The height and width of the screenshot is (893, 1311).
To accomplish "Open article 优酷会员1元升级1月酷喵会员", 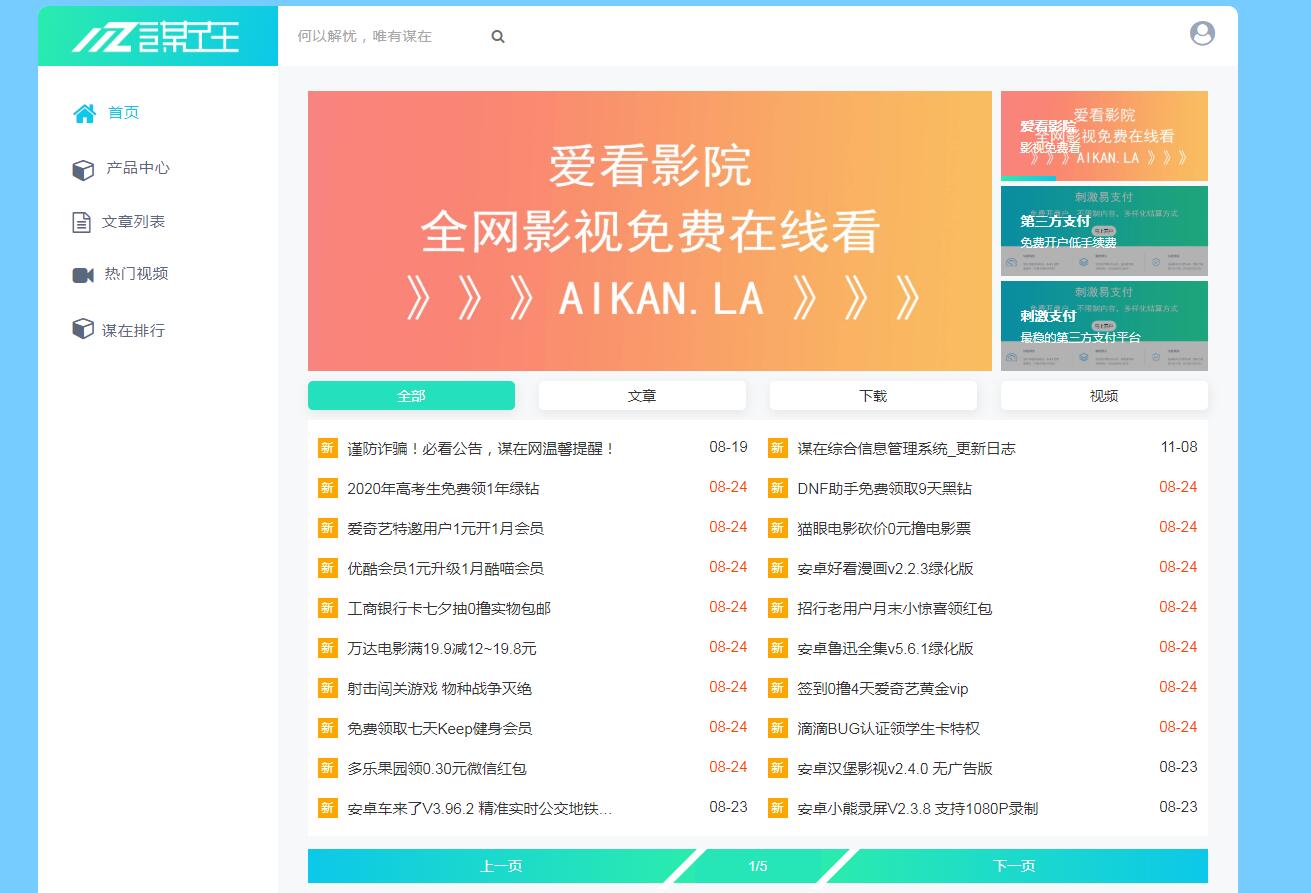I will (445, 569).
